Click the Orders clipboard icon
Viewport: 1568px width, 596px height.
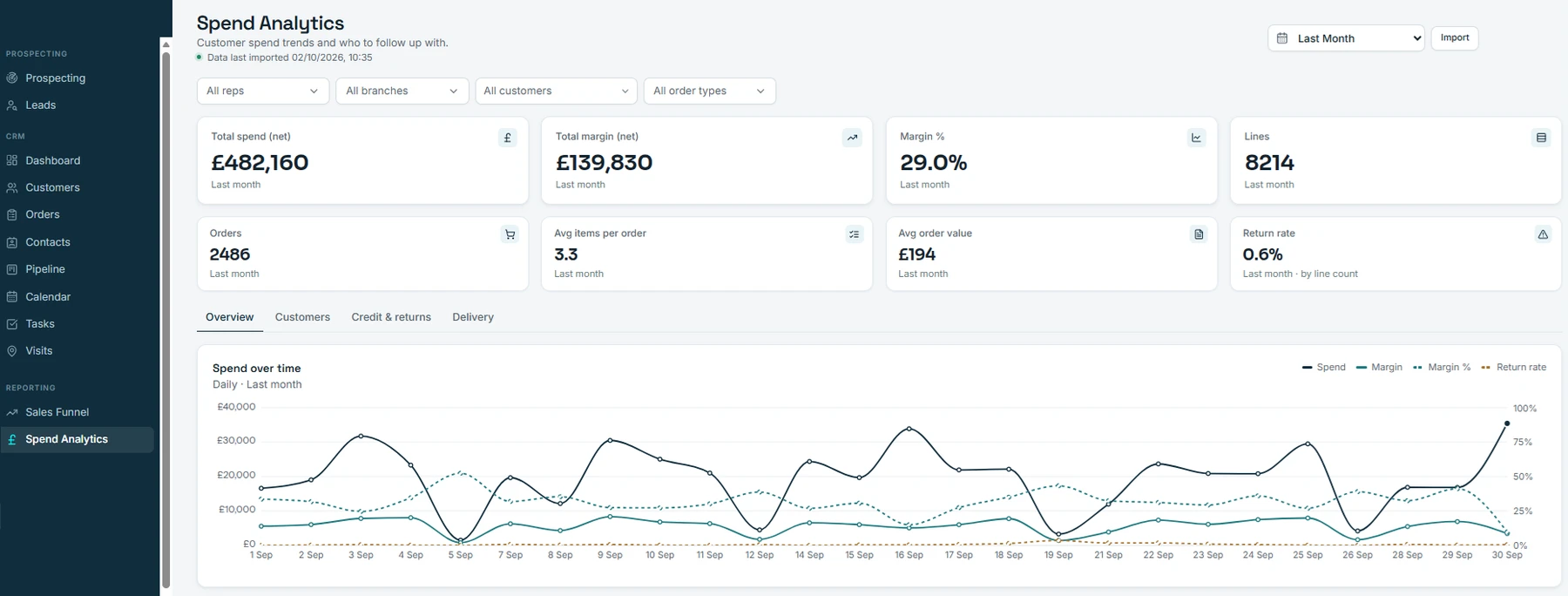click(x=12, y=214)
